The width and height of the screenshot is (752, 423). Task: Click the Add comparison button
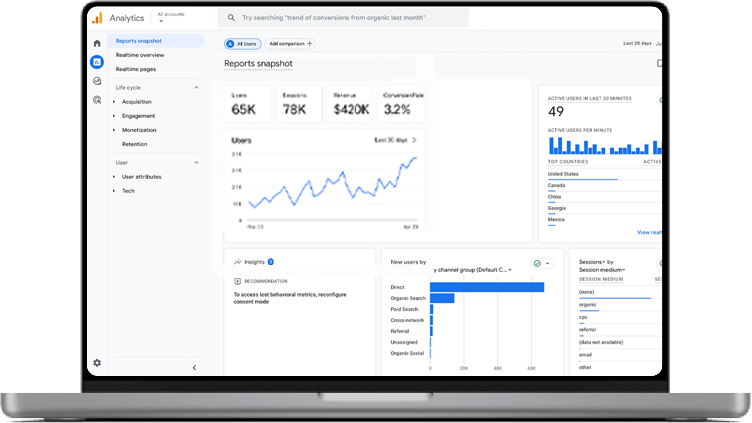290,44
